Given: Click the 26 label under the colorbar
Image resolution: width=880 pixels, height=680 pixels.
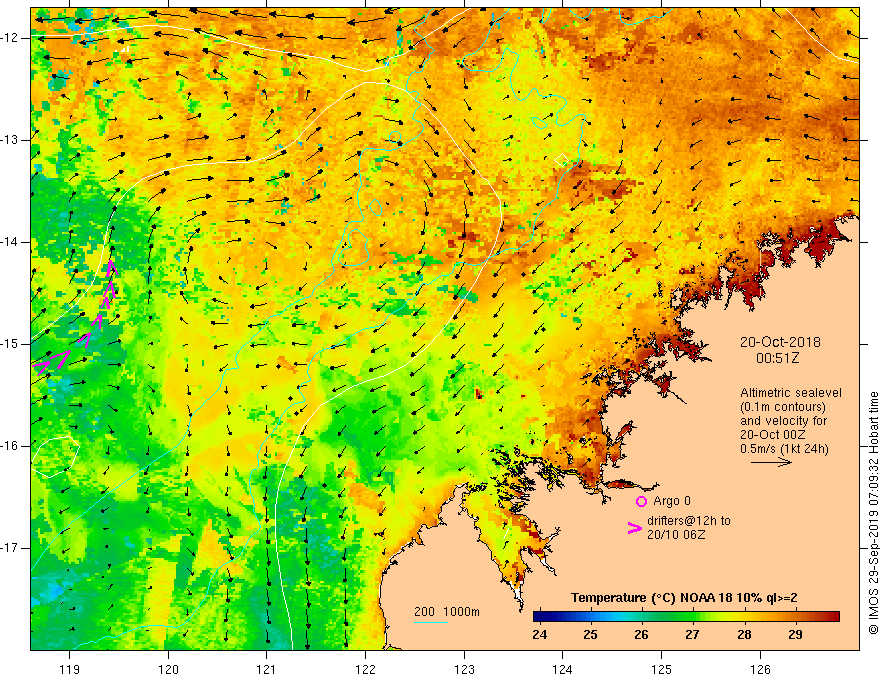Looking at the screenshot, I should coord(641,635).
